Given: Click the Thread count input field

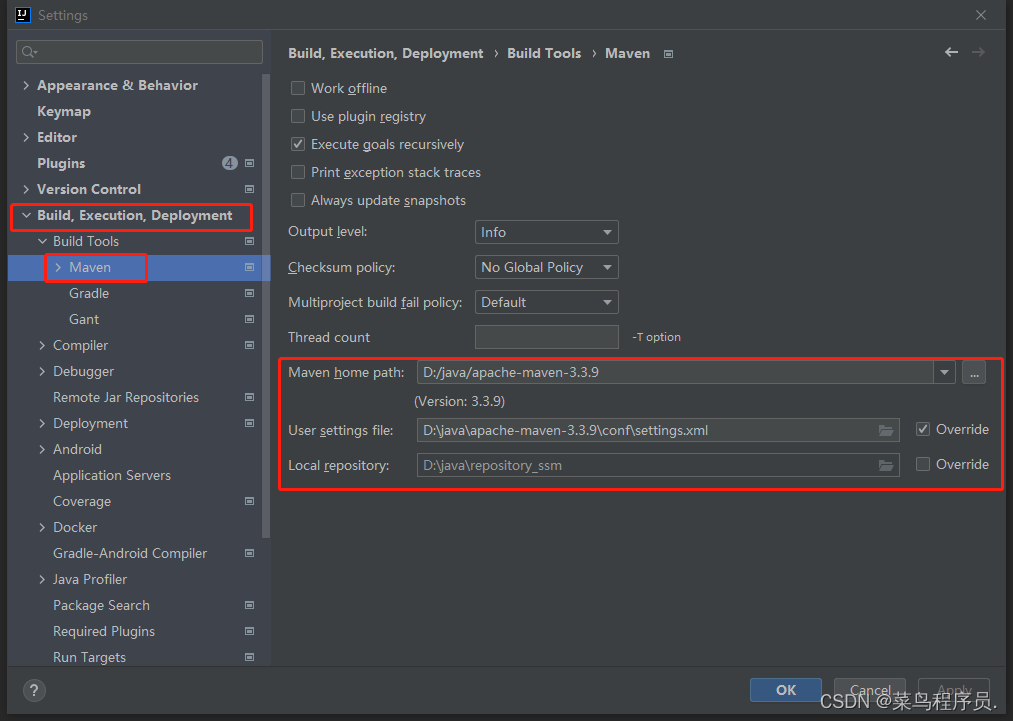Looking at the screenshot, I should click(547, 337).
